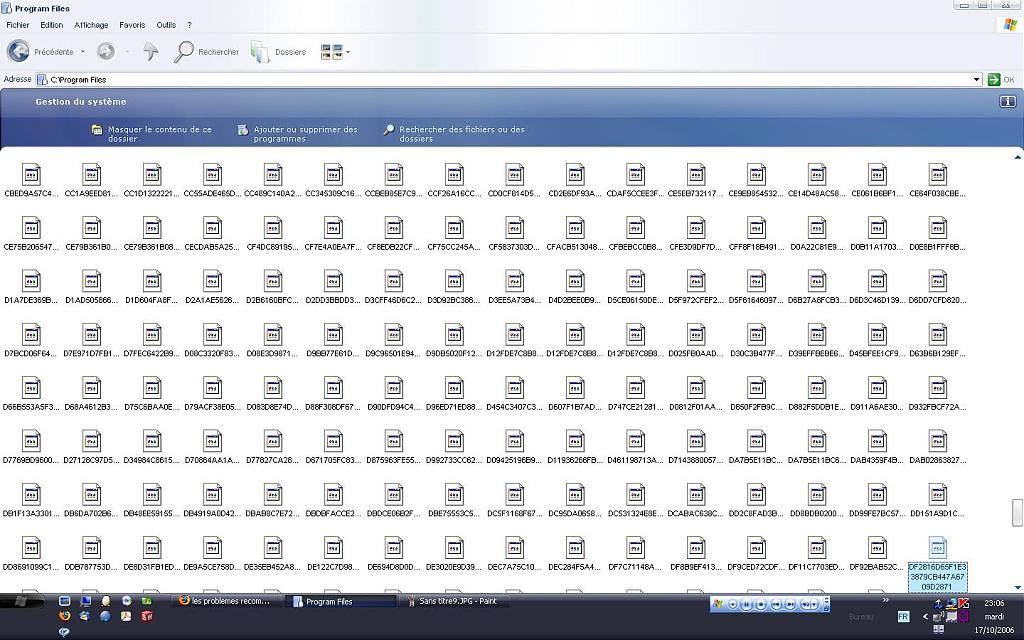Select file DC5F1168F67...

click(515, 502)
